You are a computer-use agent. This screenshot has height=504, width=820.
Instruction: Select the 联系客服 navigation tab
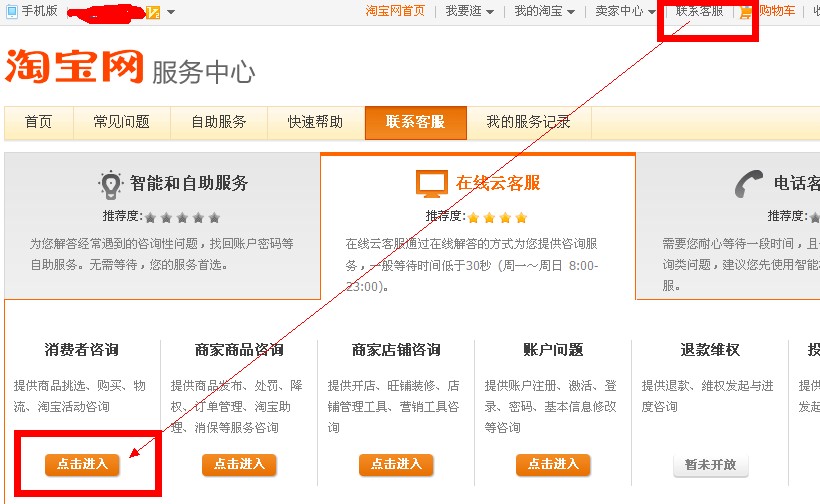(x=416, y=122)
